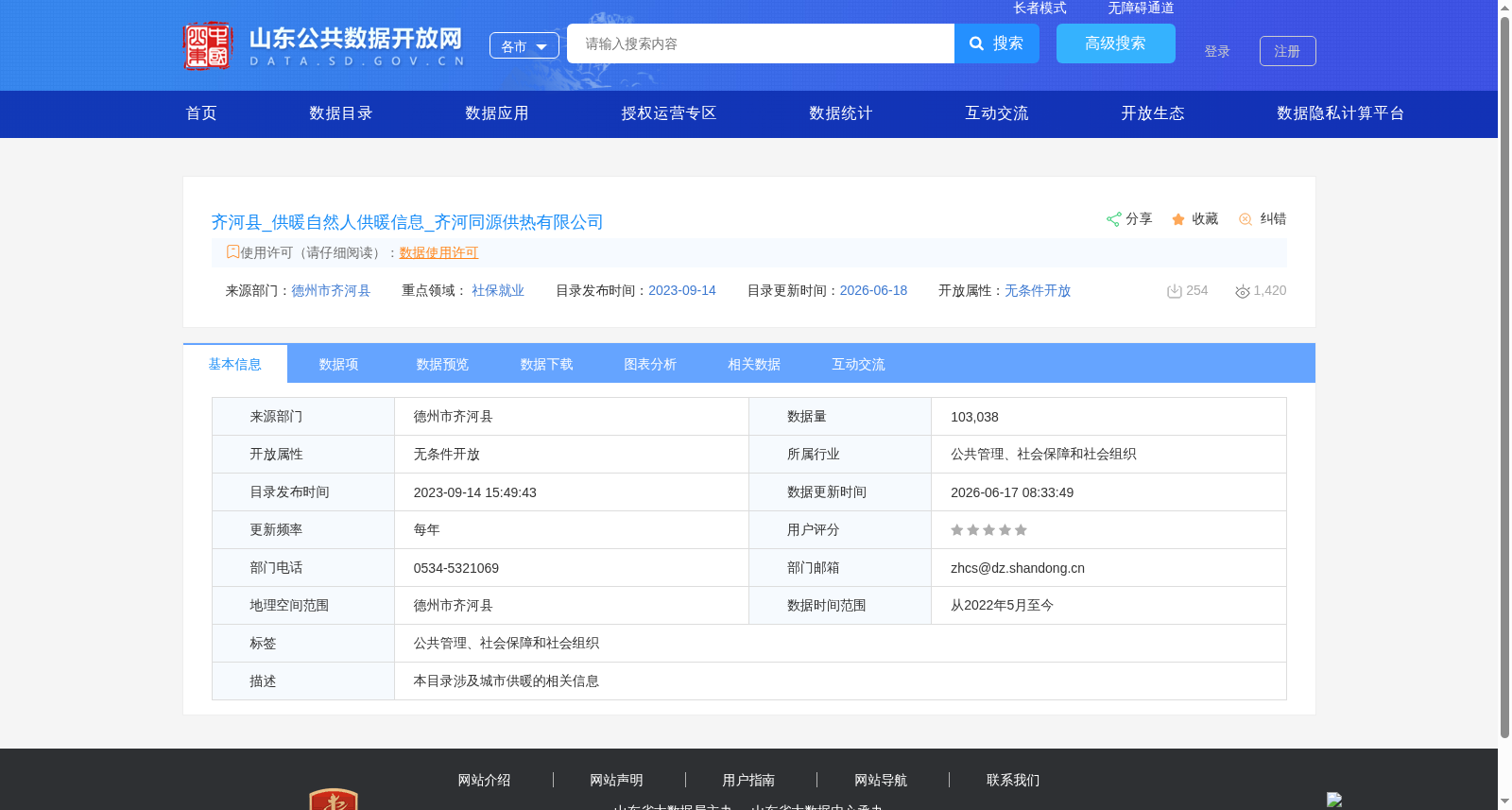Go to the 首页 home page
Screen dimensions: 1512x810
pos(201,113)
